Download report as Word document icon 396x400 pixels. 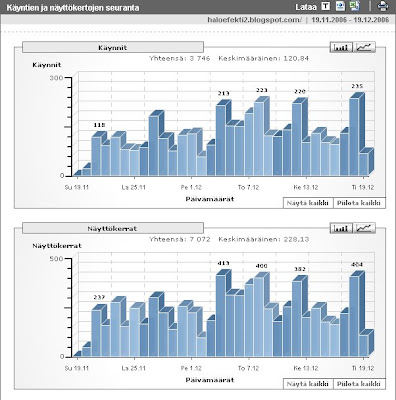(340, 6)
